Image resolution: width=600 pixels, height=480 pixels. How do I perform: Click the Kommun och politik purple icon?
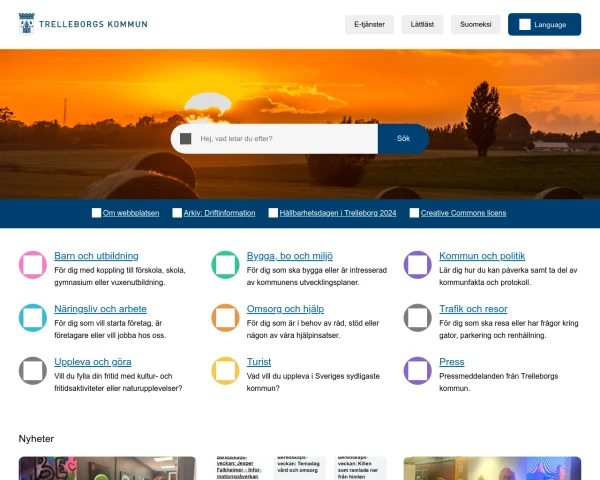(x=418, y=265)
